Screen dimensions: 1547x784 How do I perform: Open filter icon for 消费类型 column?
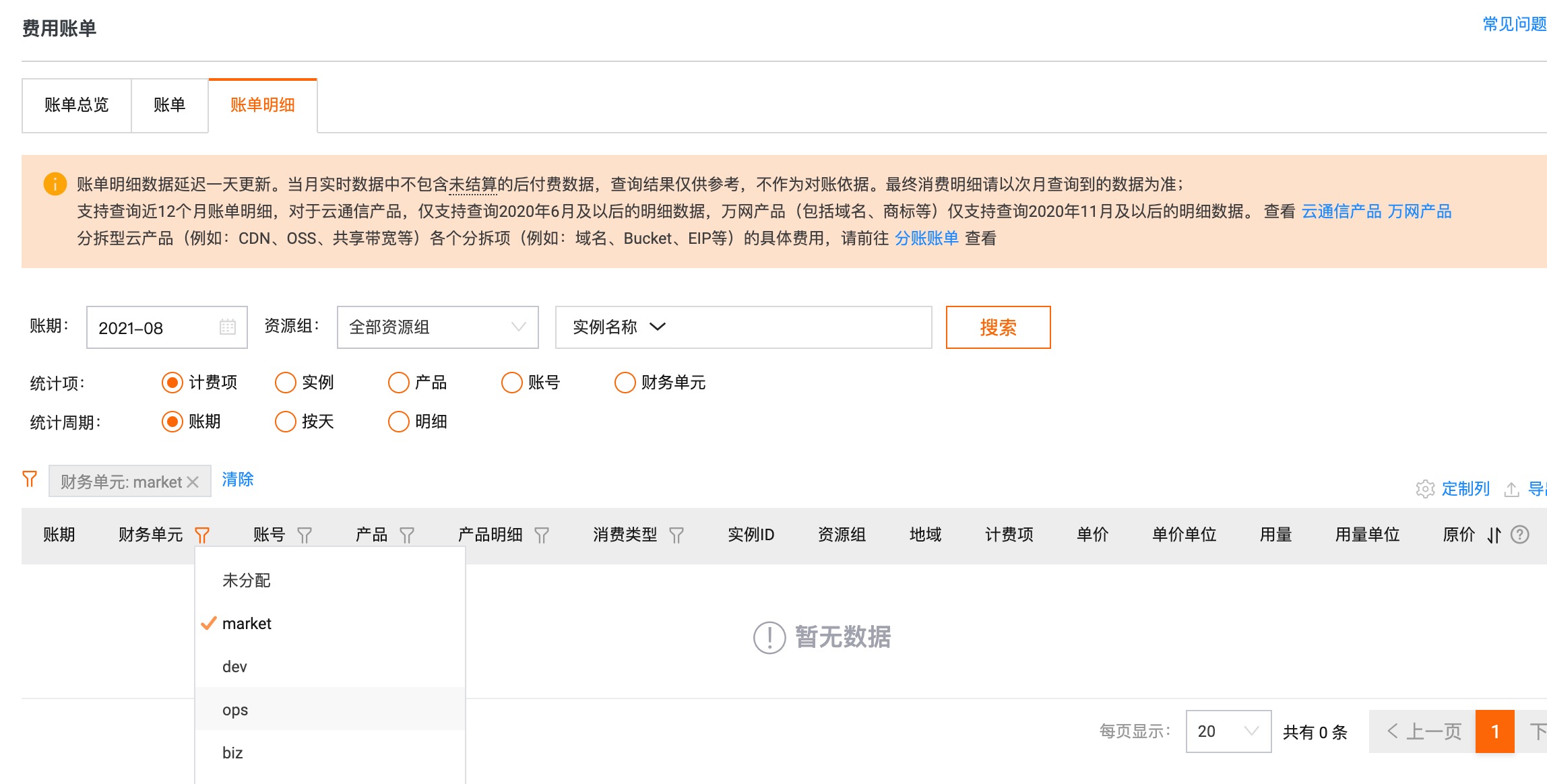pos(676,535)
